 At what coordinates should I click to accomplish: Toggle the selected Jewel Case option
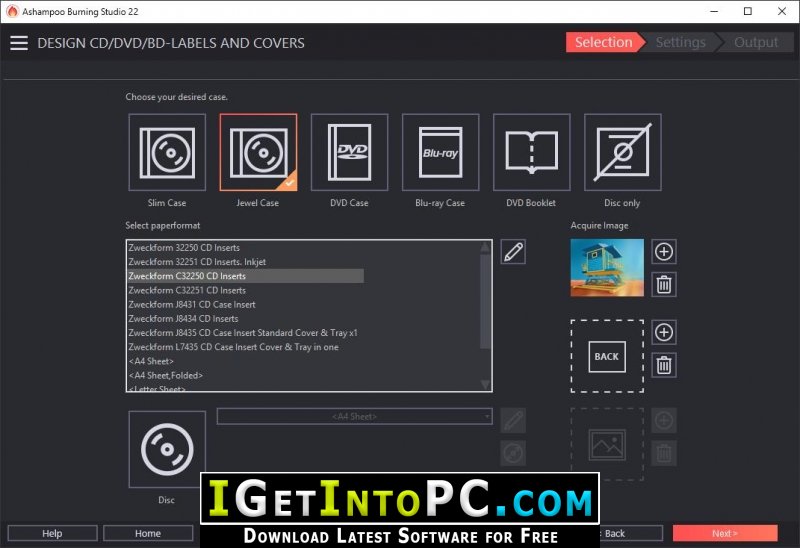tap(258, 152)
